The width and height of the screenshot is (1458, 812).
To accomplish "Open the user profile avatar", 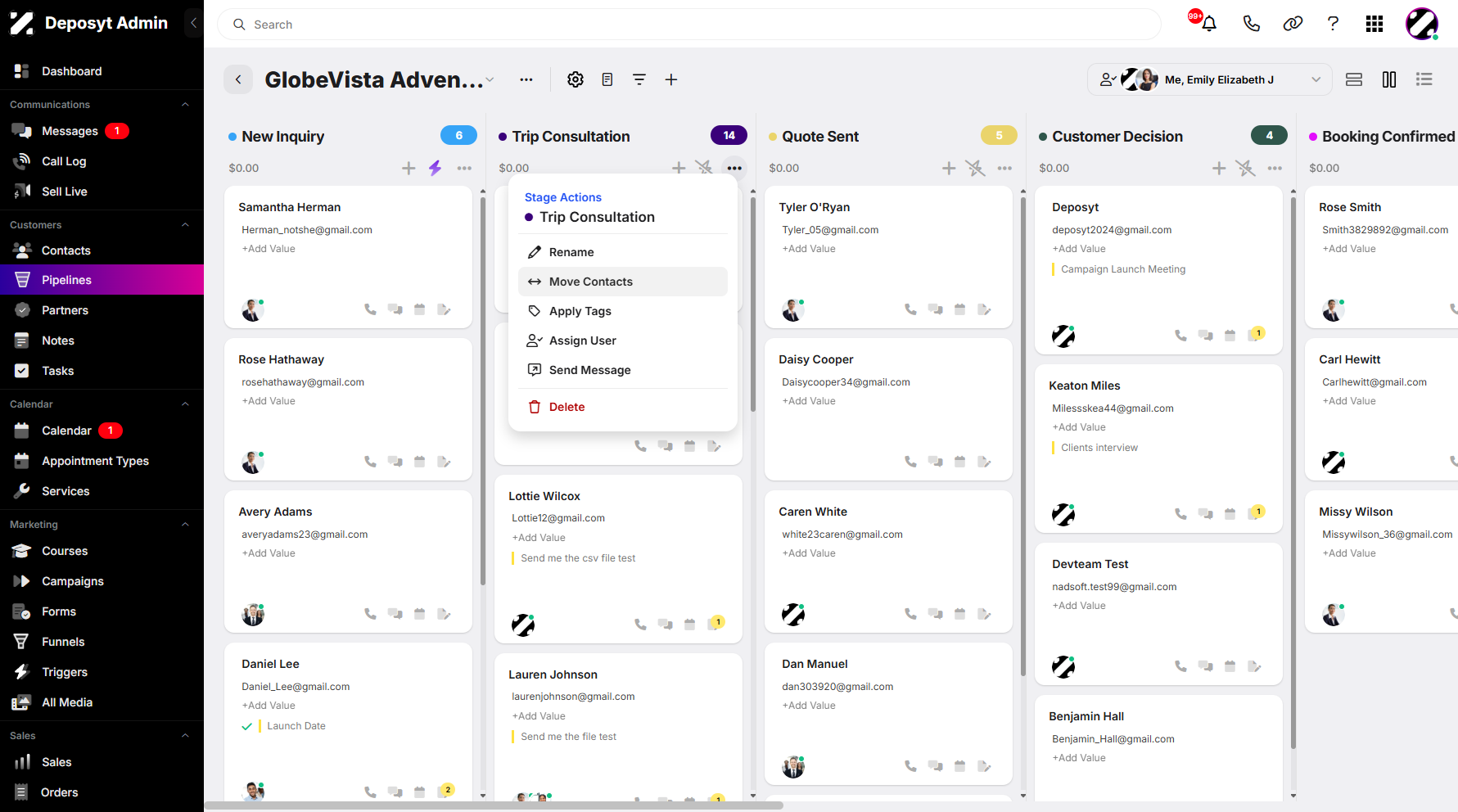I will click(x=1422, y=24).
